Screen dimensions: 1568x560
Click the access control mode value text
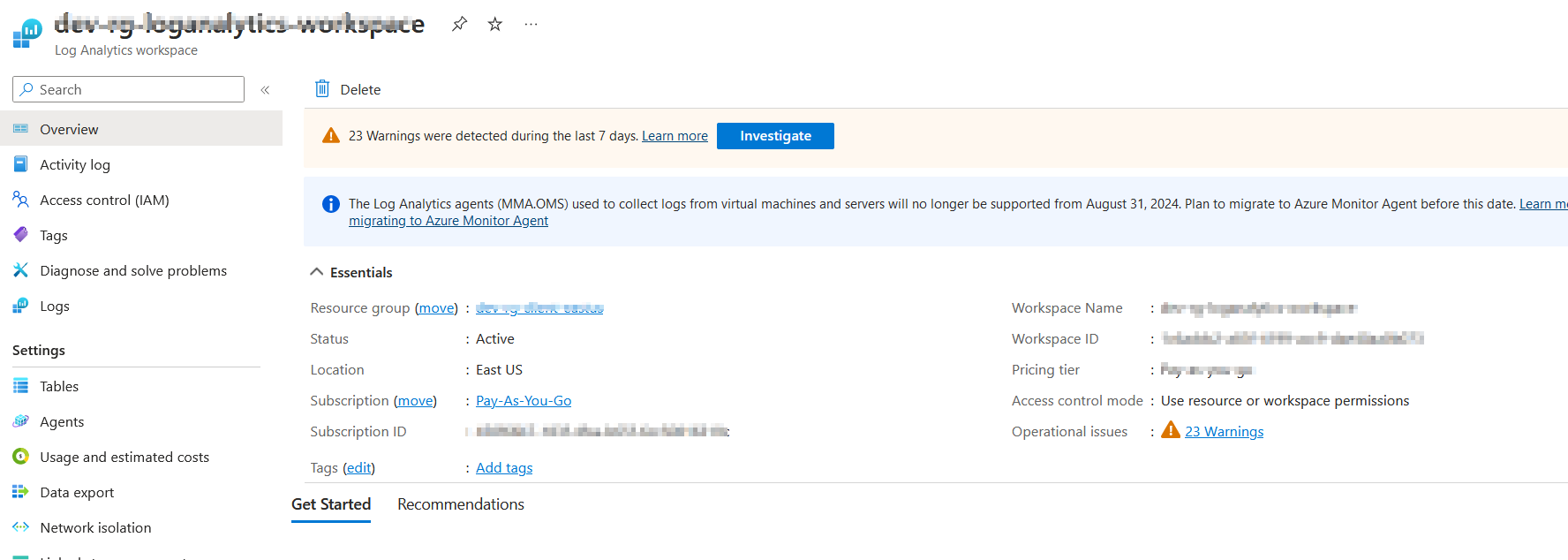[x=1285, y=401]
